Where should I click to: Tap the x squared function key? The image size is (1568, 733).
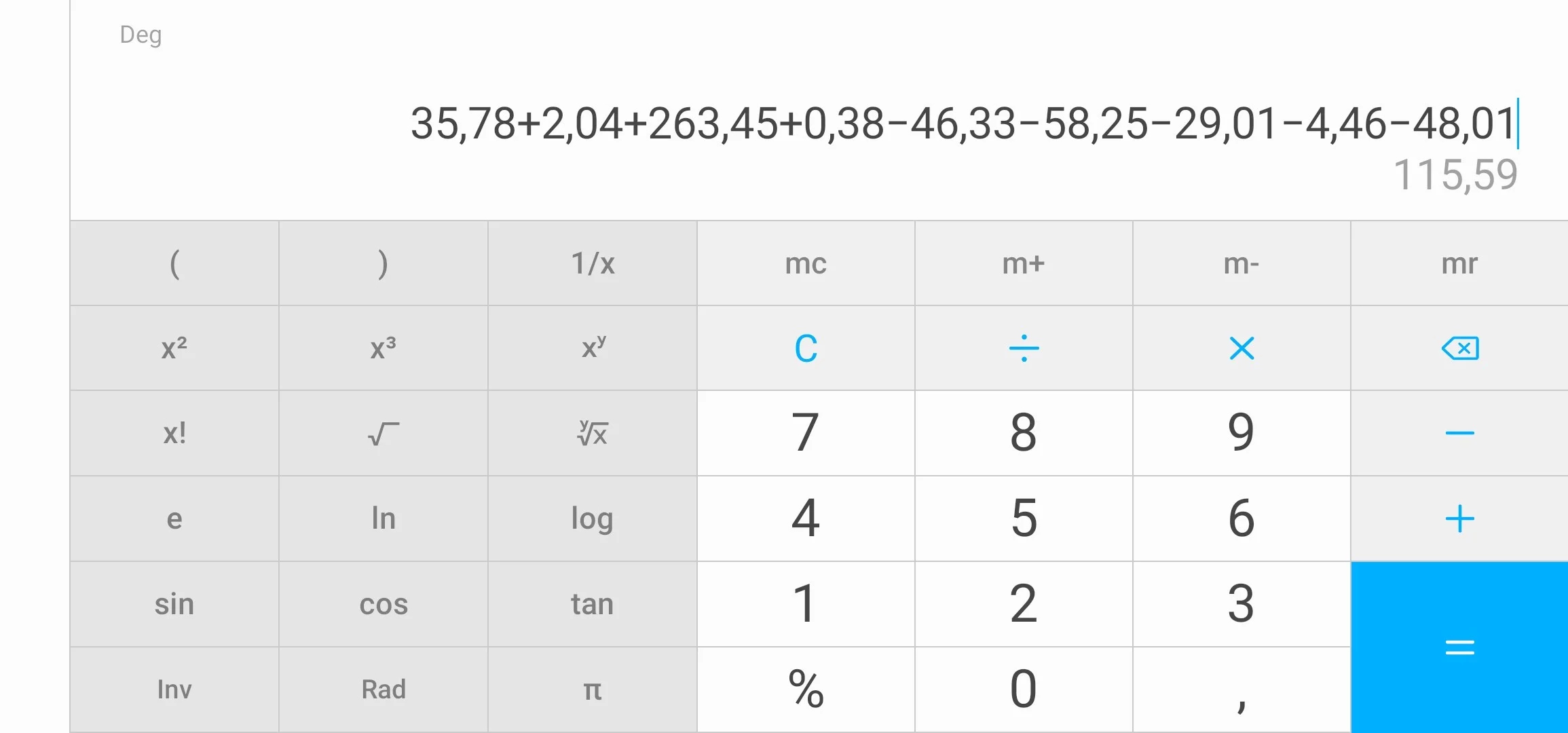174,348
